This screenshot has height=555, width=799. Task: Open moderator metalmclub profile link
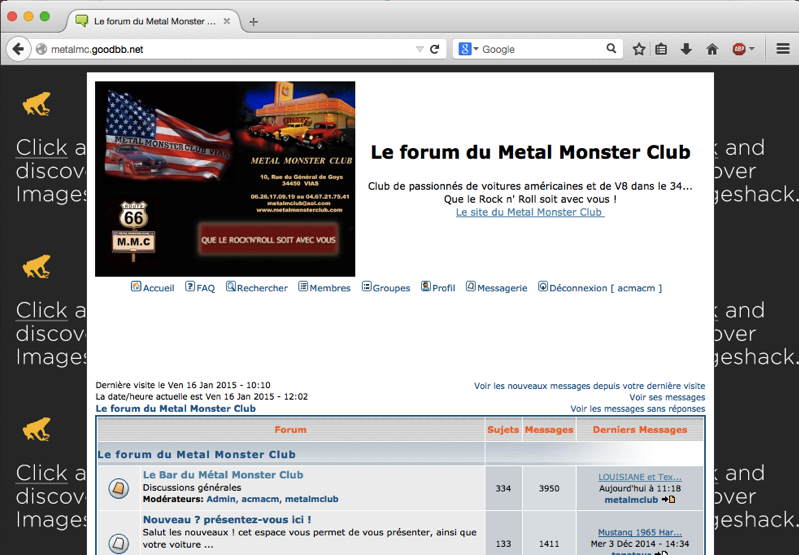[311, 499]
